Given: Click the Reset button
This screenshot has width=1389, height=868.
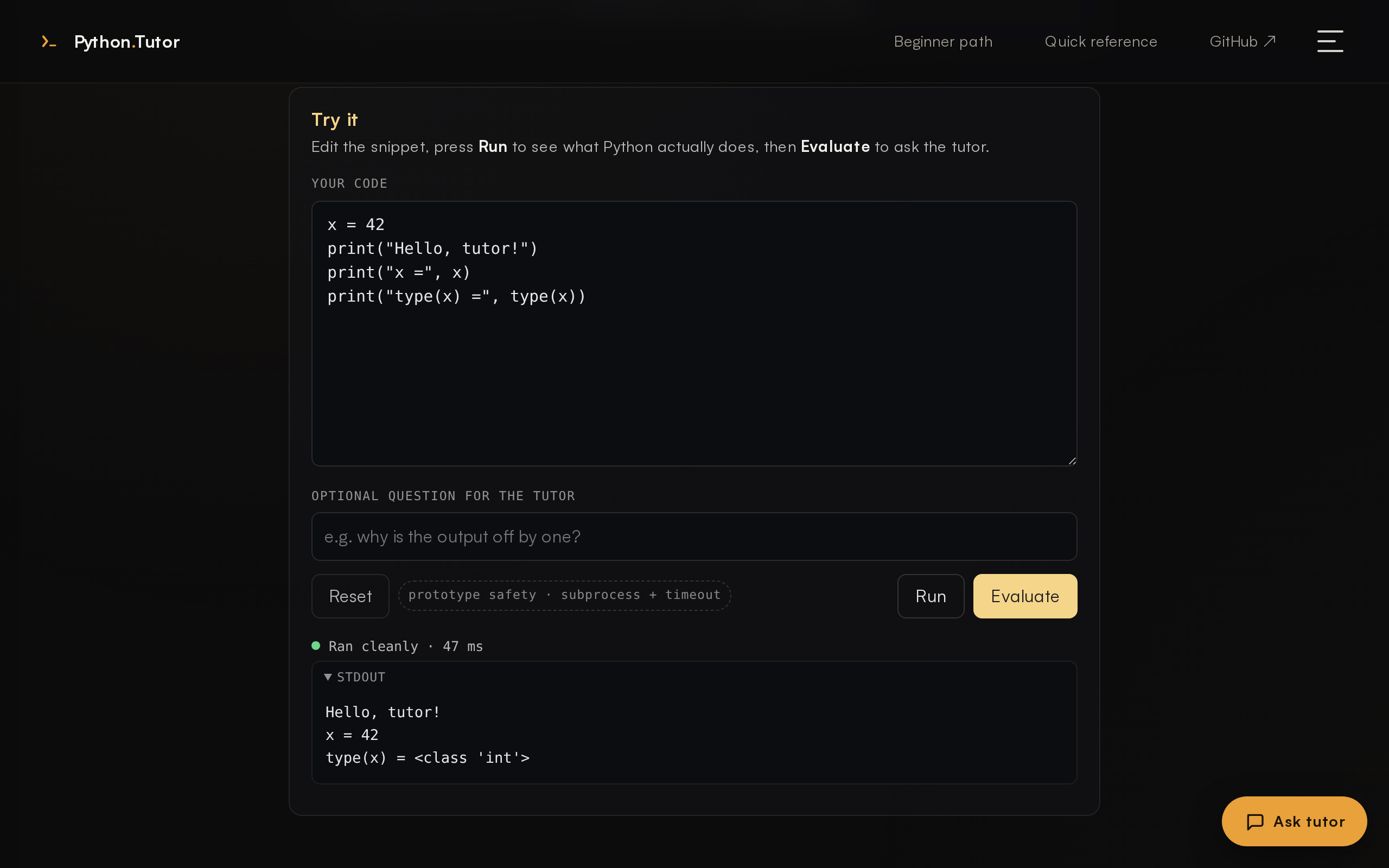Looking at the screenshot, I should coord(350,596).
